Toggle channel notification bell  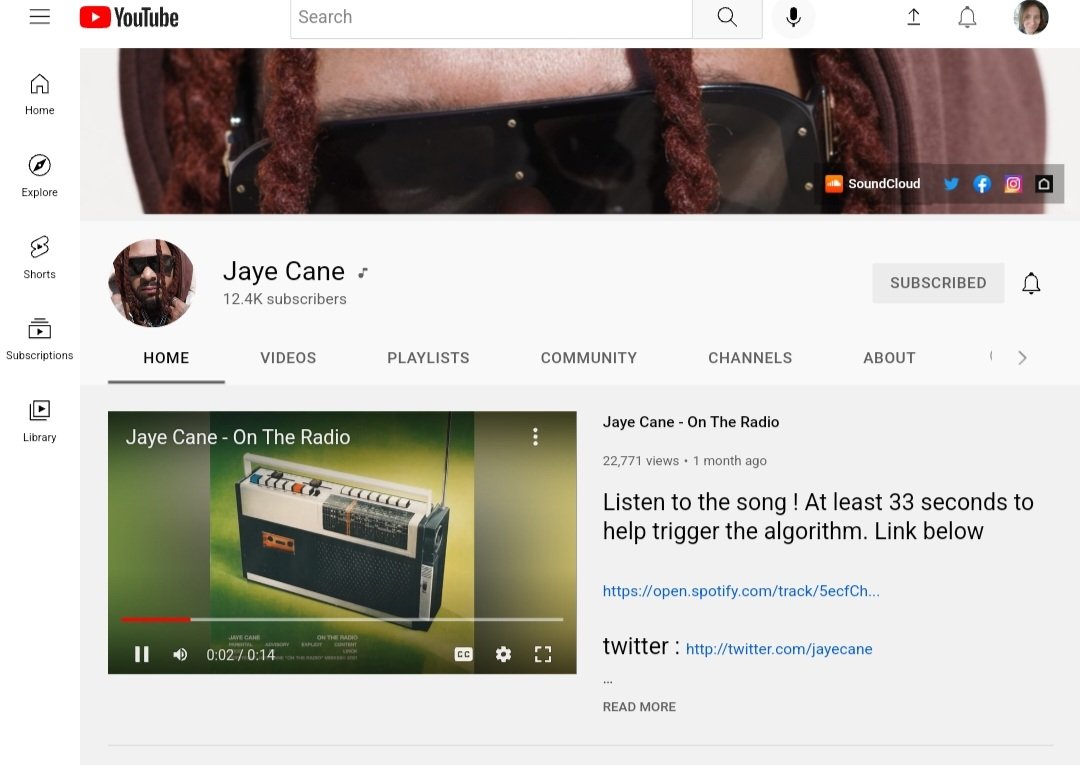pyautogui.click(x=1030, y=283)
